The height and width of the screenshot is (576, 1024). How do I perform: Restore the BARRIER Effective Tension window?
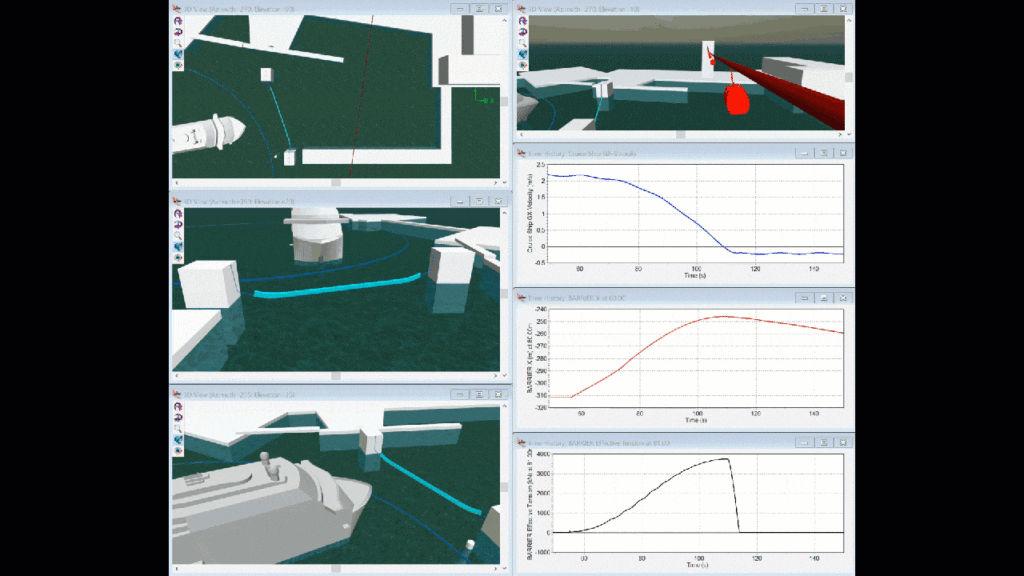click(x=823, y=442)
